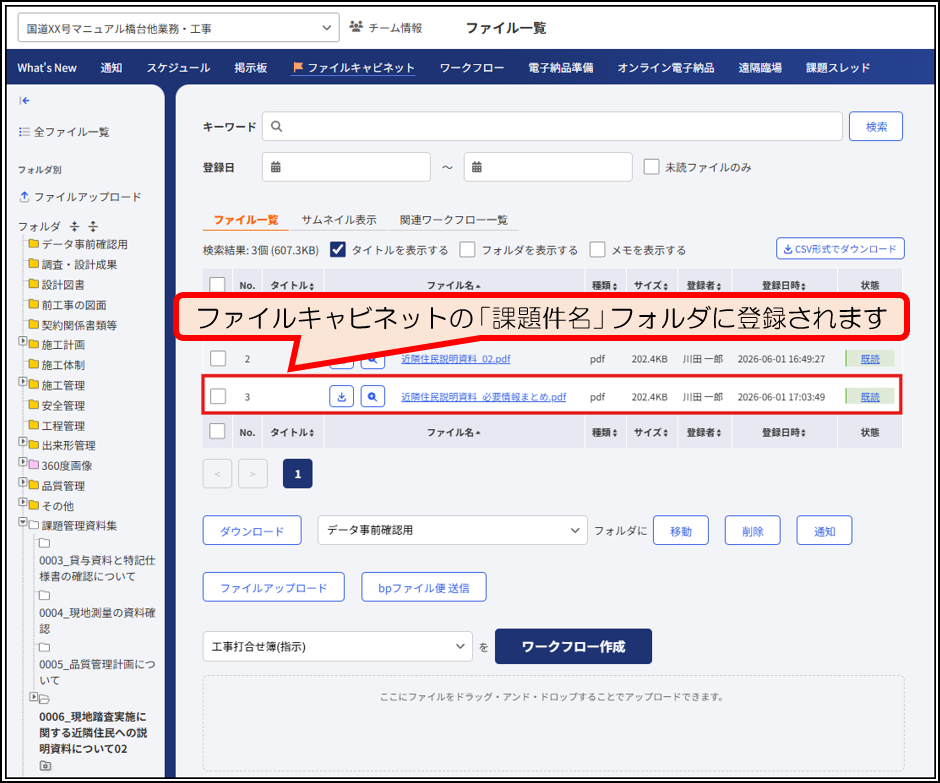The height and width of the screenshot is (783, 940).
Task: Expand the 出来形管理 folder node
Action: click(x=23, y=442)
